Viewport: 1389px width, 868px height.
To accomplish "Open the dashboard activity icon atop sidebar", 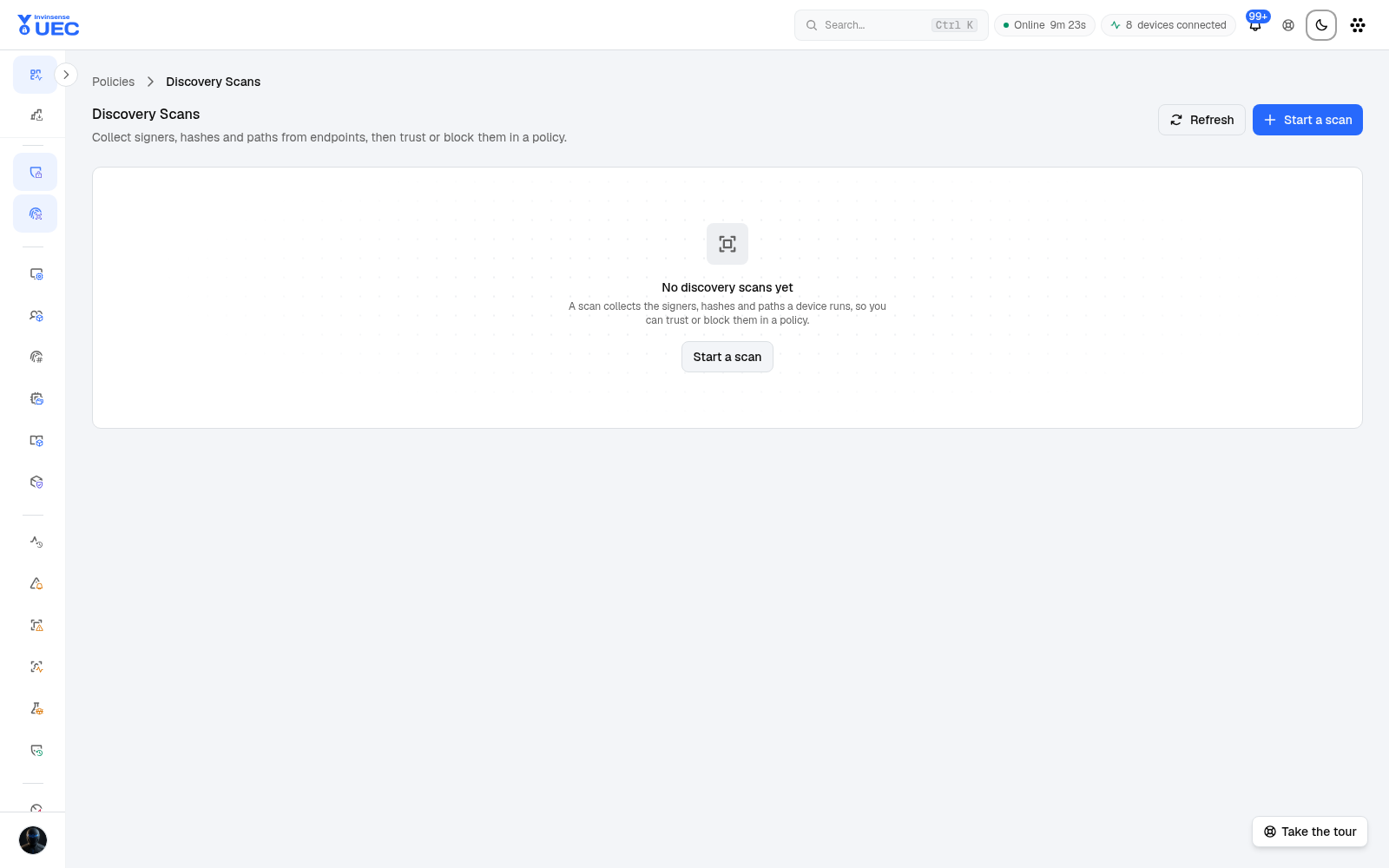I will (x=36, y=75).
